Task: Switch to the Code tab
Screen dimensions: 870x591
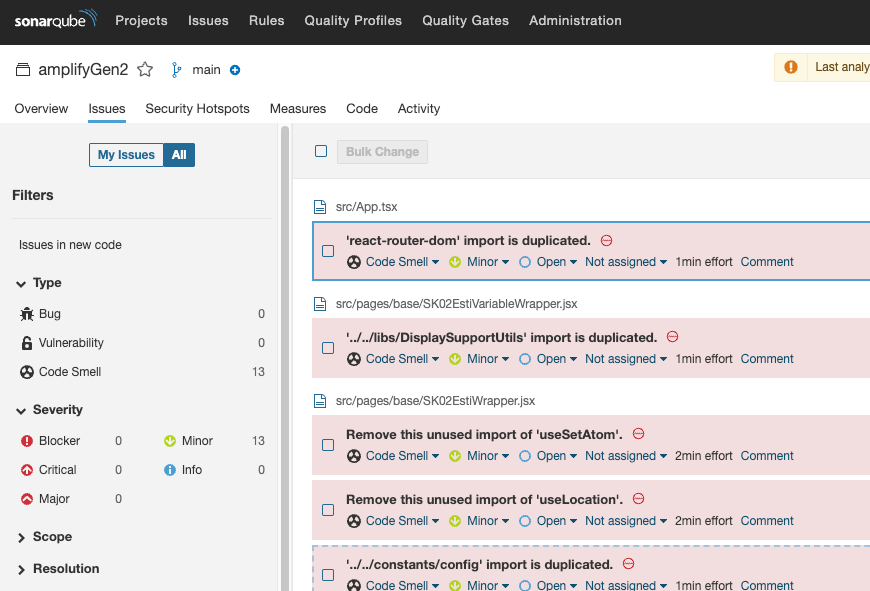Action: pyautogui.click(x=362, y=109)
